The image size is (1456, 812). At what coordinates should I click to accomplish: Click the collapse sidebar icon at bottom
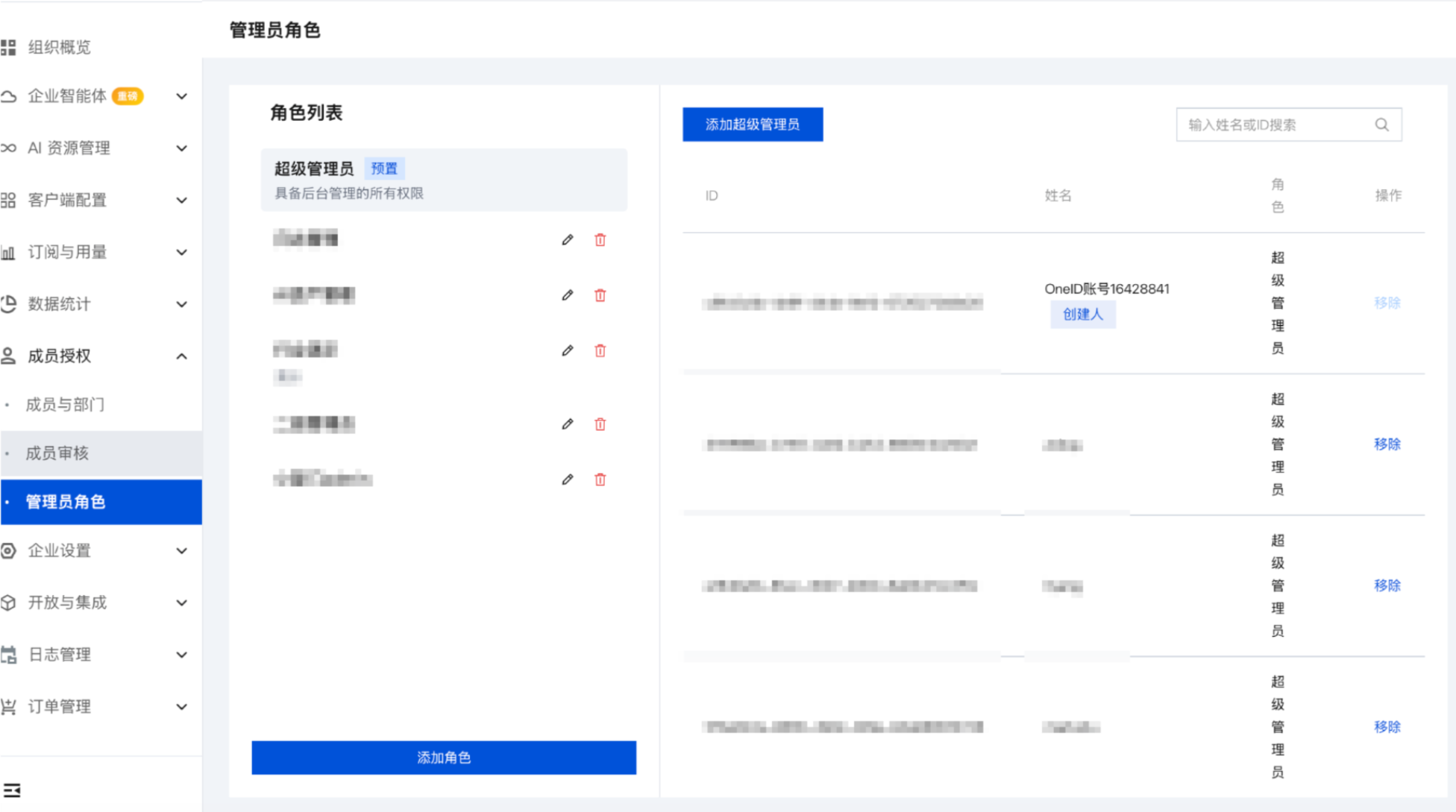pos(12,790)
